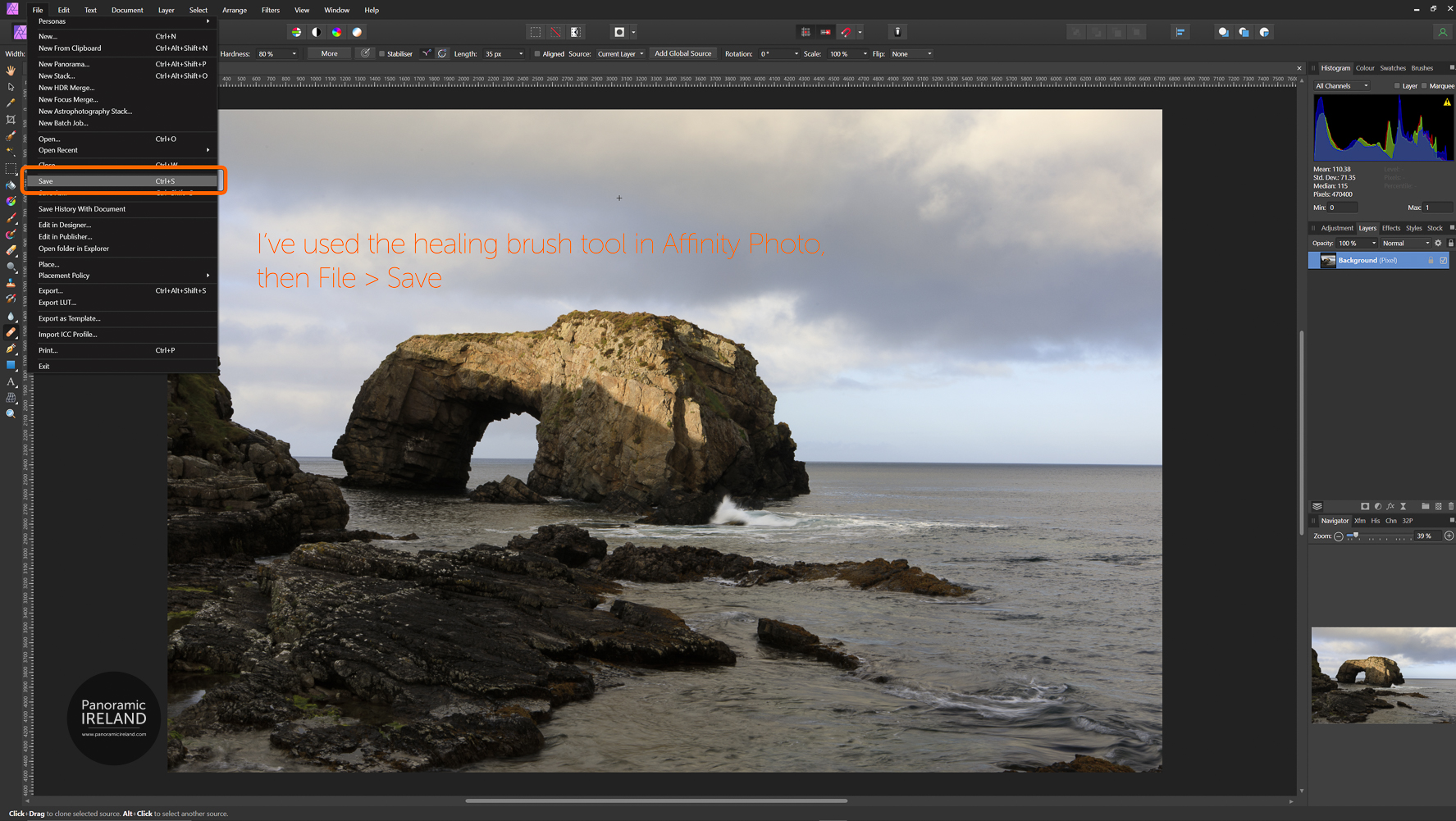Open the Layers panel cog settings
1456x821 pixels.
click(1438, 243)
